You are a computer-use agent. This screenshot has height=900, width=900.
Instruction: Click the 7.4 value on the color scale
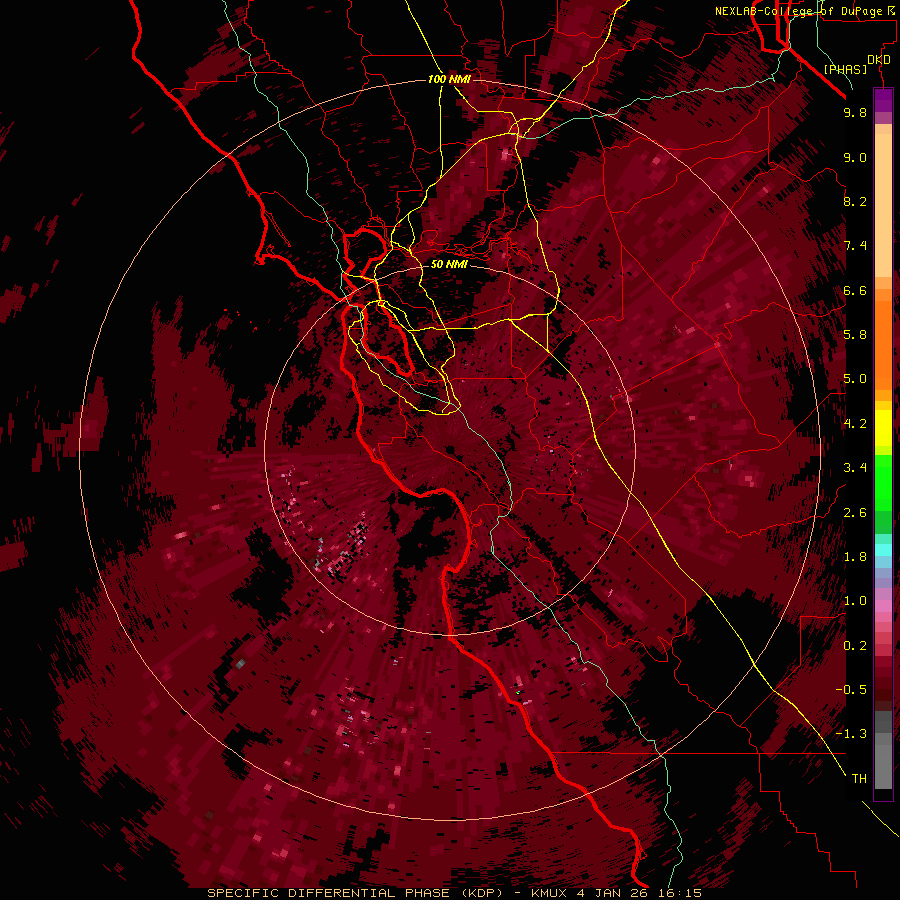pos(855,246)
